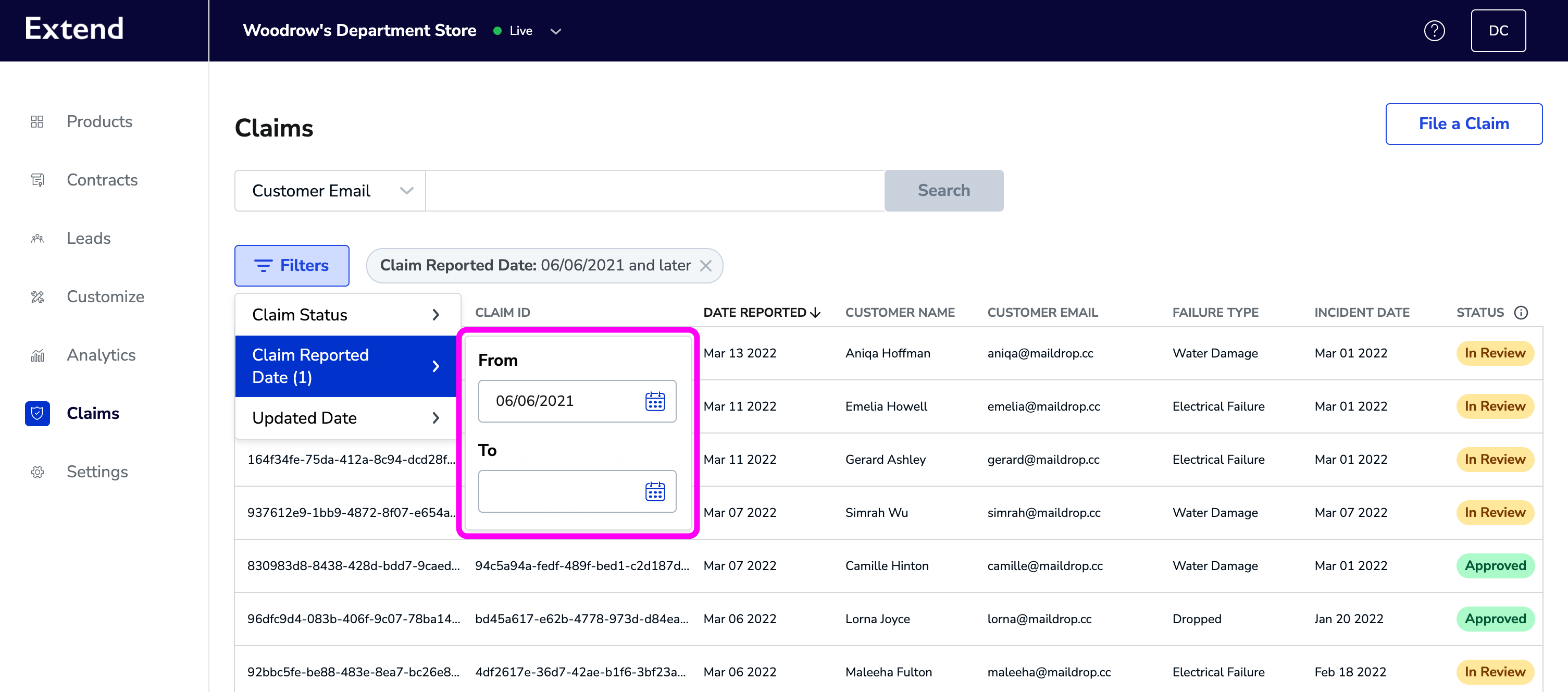Click the Contracts icon in sidebar

click(x=37, y=180)
